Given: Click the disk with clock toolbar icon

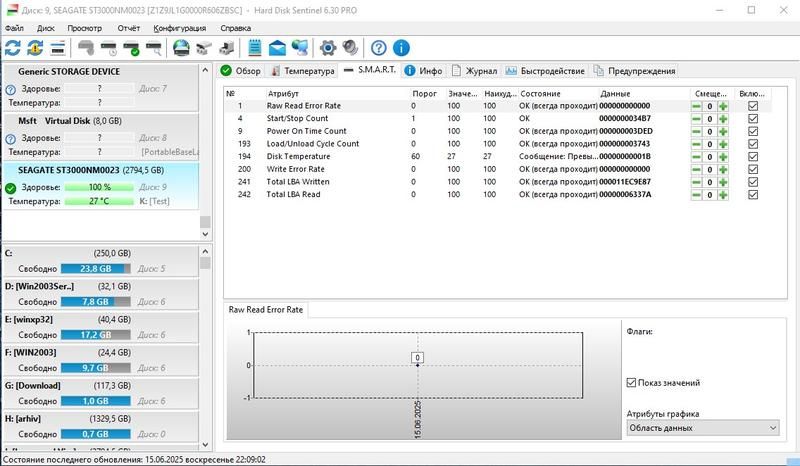Looking at the screenshot, I should pos(109,48).
